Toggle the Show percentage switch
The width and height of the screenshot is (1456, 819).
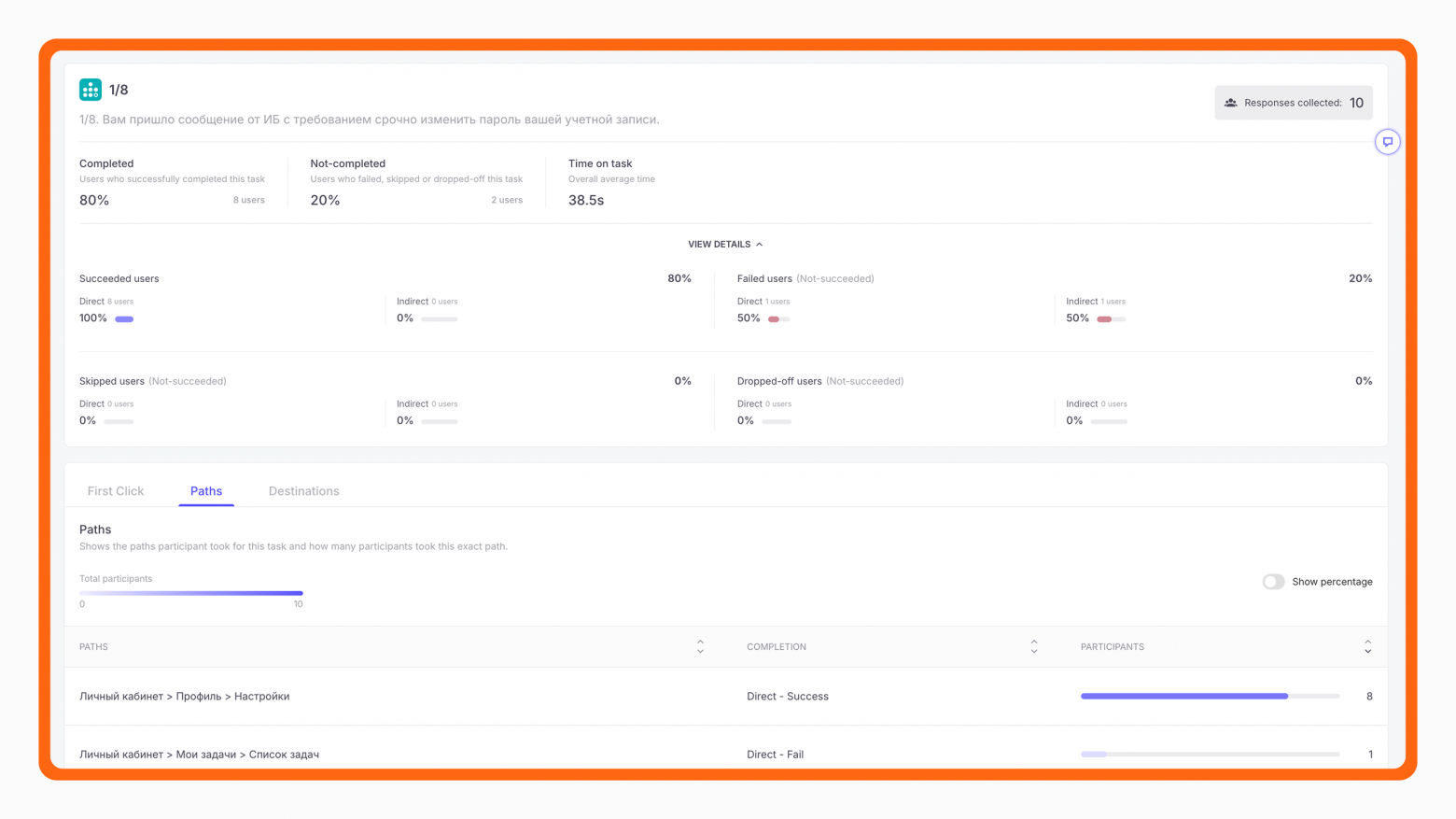click(x=1273, y=582)
